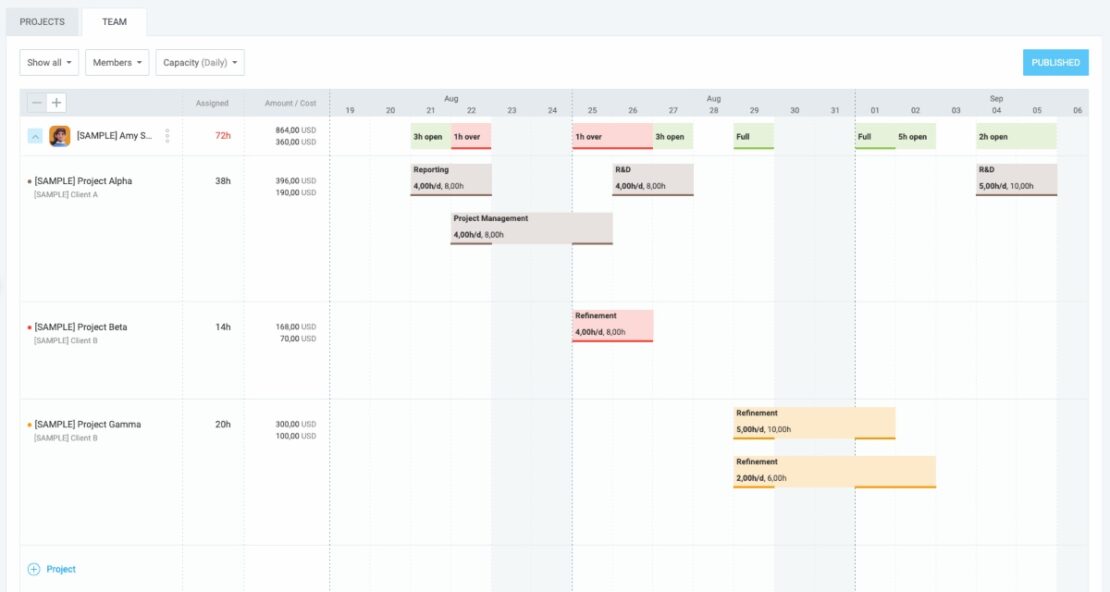Click the add Project link
The width and height of the screenshot is (1110, 592).
pos(61,569)
